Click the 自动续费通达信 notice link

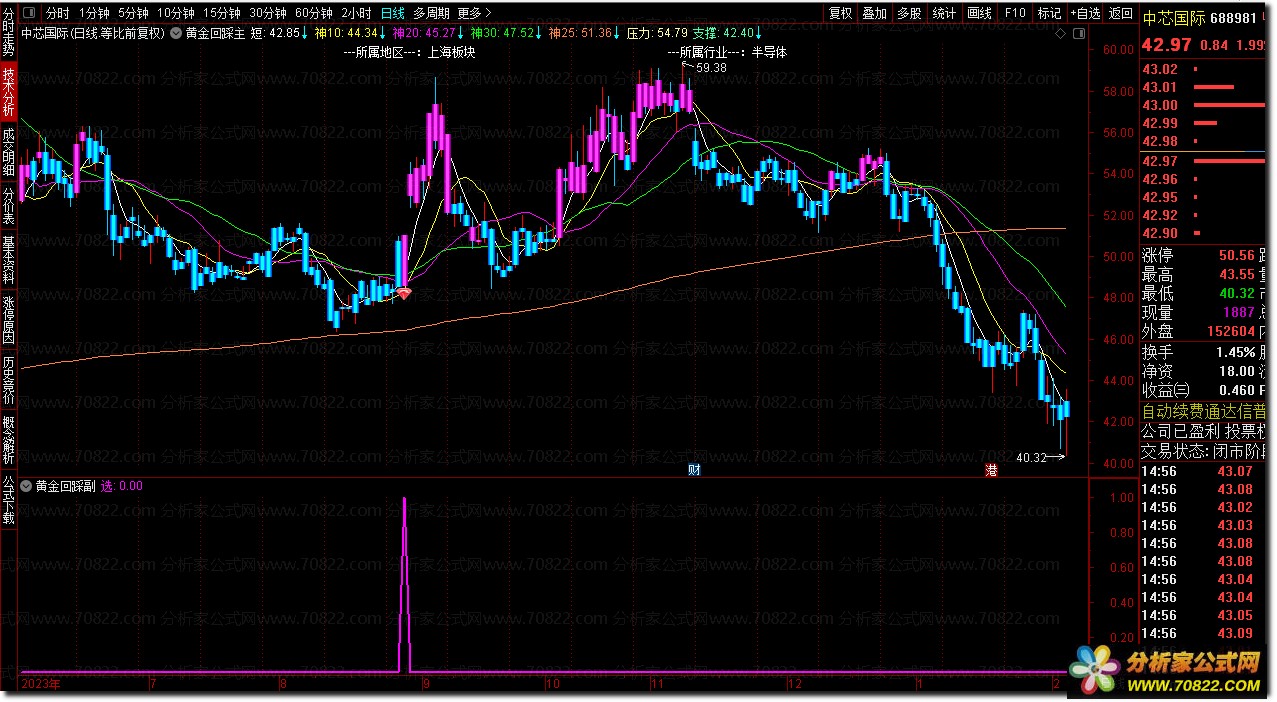tap(1204, 412)
